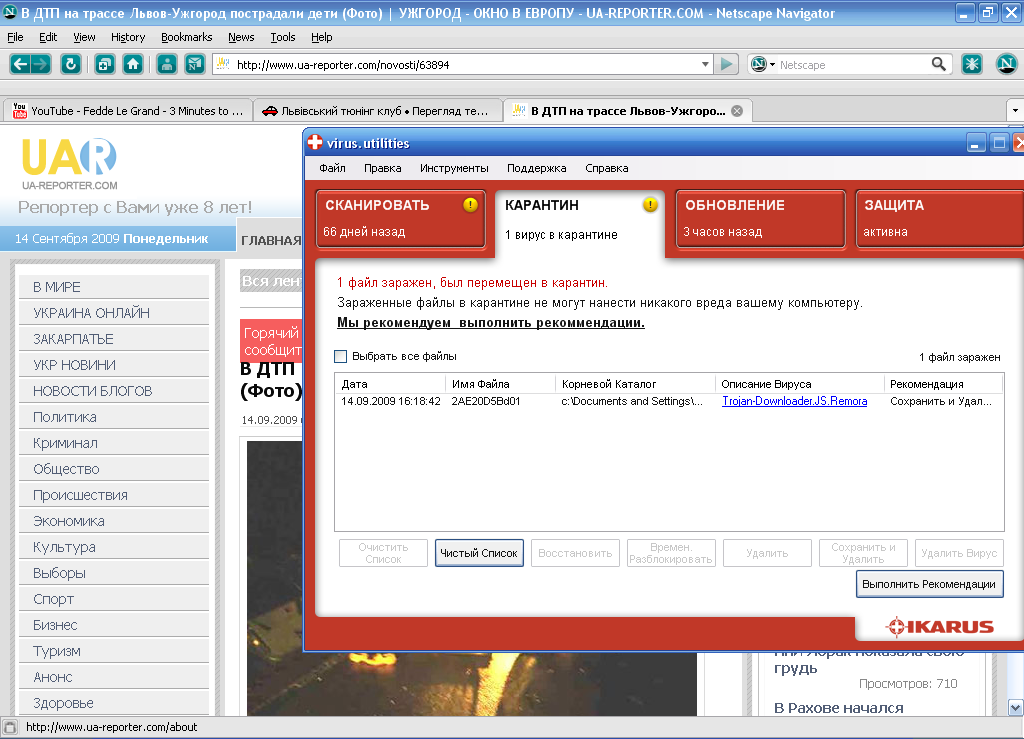Click the c:\Documents and Settings\... path cell
Image resolution: width=1024 pixels, height=739 pixels.
point(632,401)
